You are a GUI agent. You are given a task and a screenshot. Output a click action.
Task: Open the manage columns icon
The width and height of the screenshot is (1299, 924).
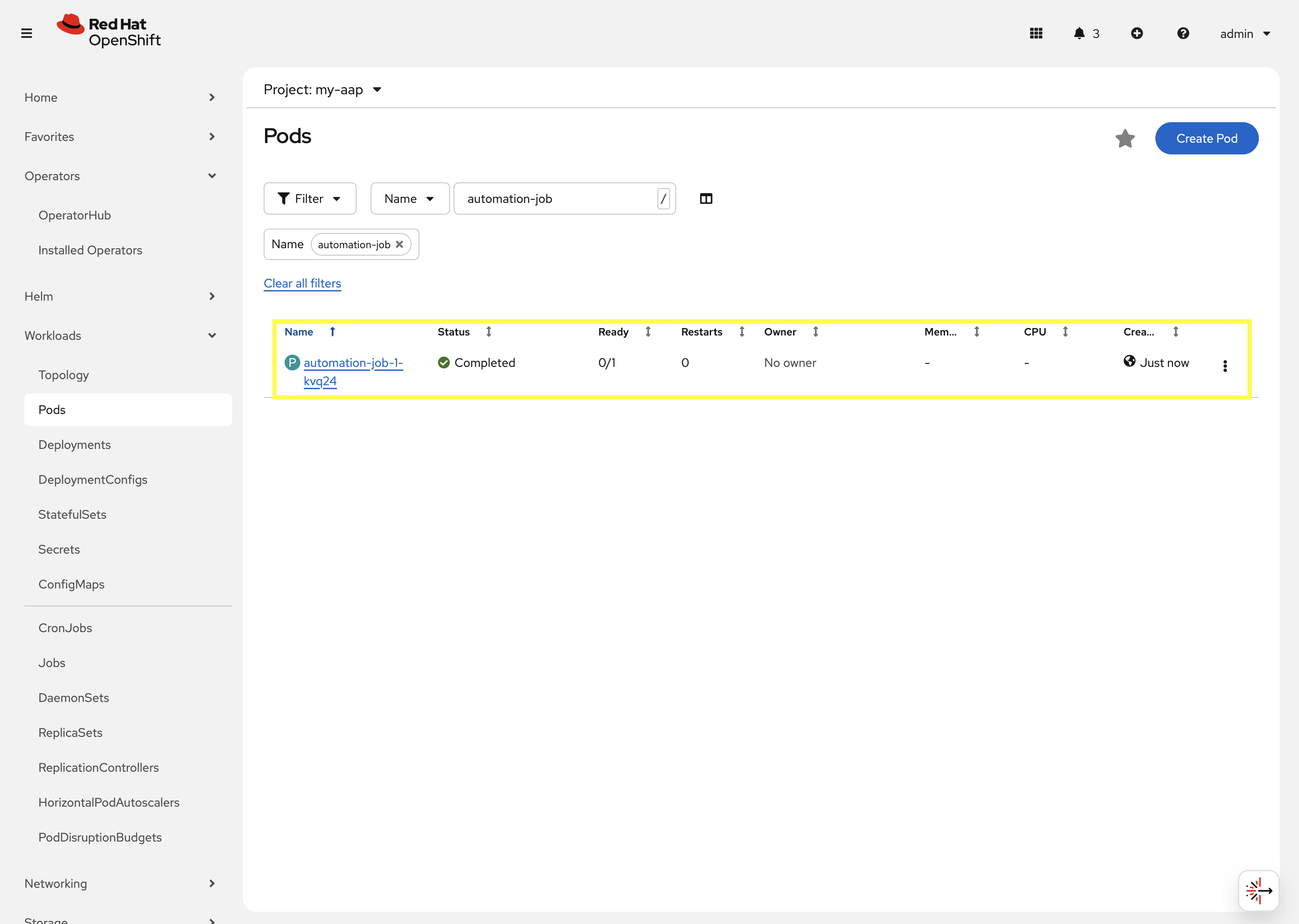(705, 198)
